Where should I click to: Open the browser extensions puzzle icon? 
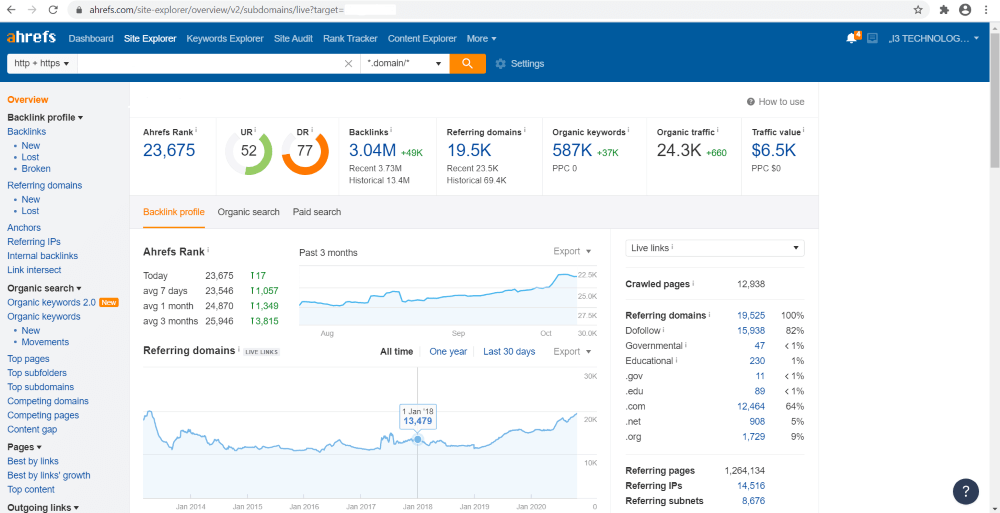(944, 10)
